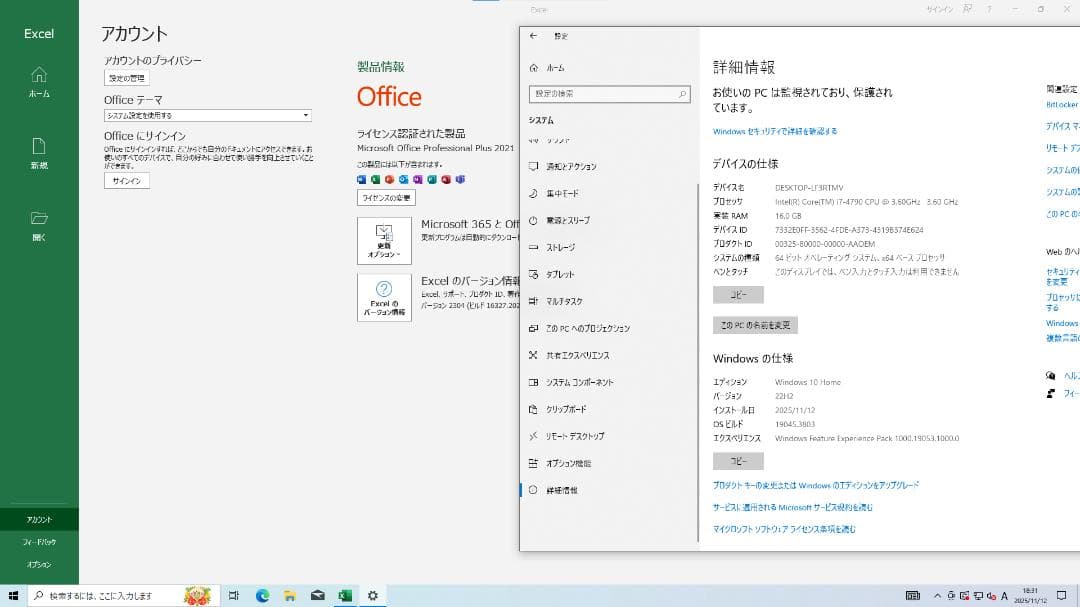Click the PowerPoint icon under ライセンス認証された製品
The height and width of the screenshot is (607, 1080).
click(x=389, y=179)
